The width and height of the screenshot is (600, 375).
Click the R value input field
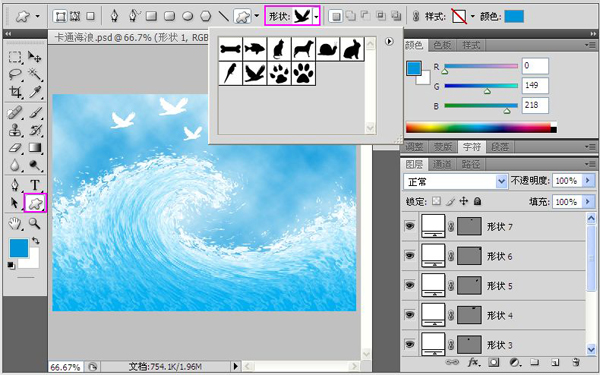(535, 66)
